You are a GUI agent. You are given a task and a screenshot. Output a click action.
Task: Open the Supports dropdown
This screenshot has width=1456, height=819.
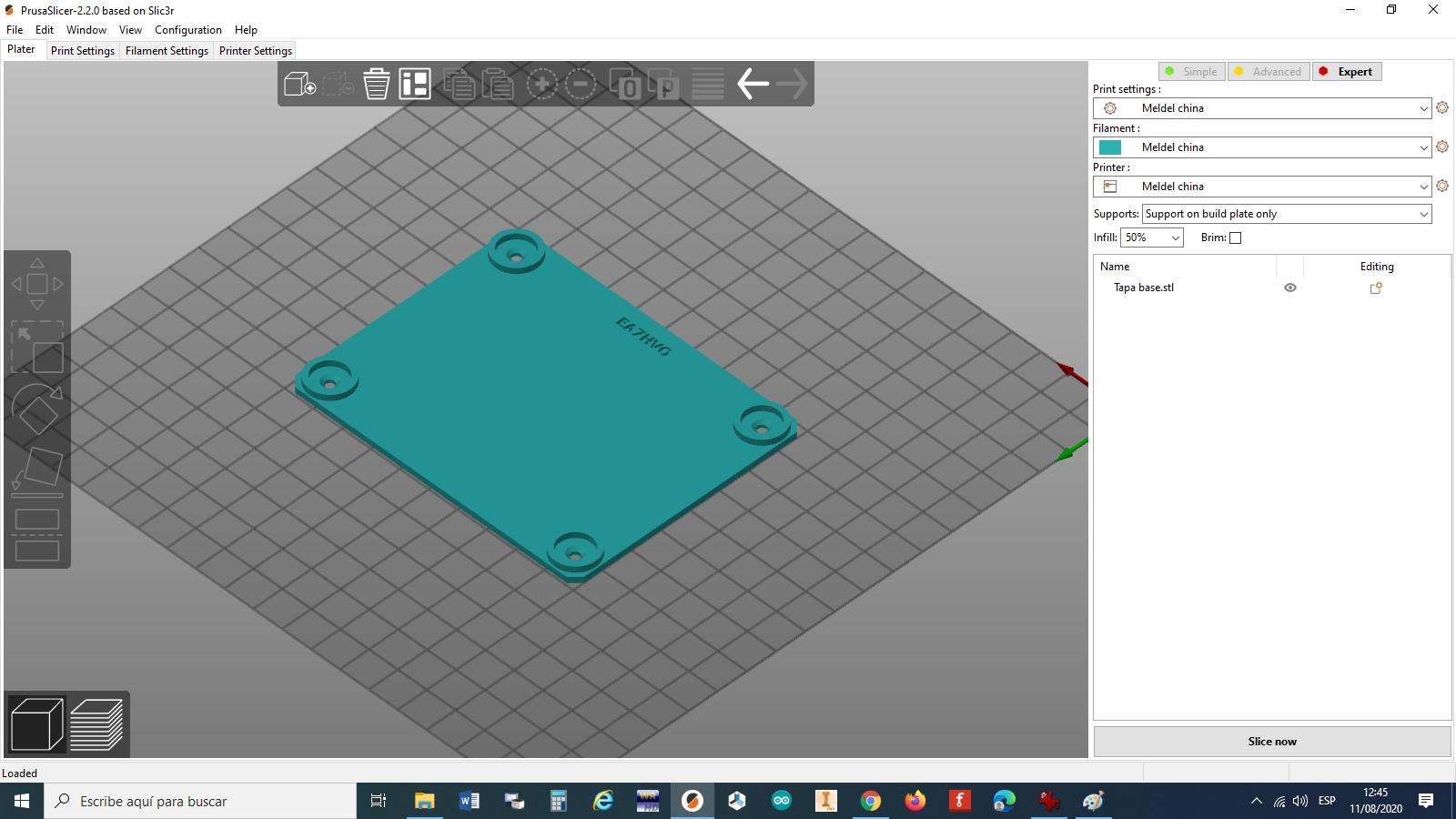[1287, 214]
